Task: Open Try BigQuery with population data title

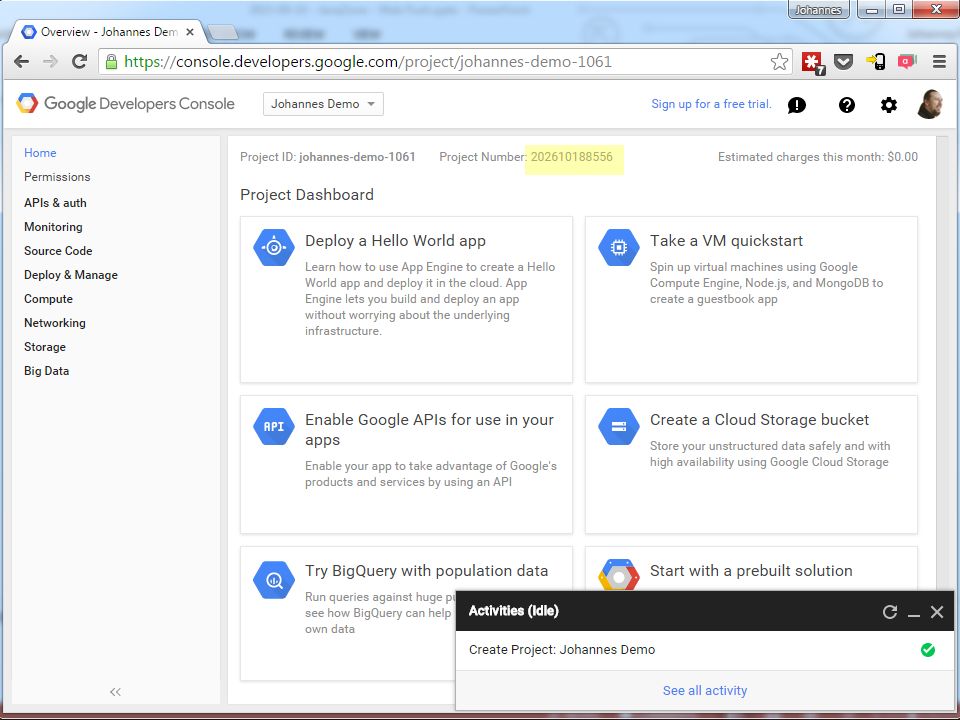Action: coord(426,571)
